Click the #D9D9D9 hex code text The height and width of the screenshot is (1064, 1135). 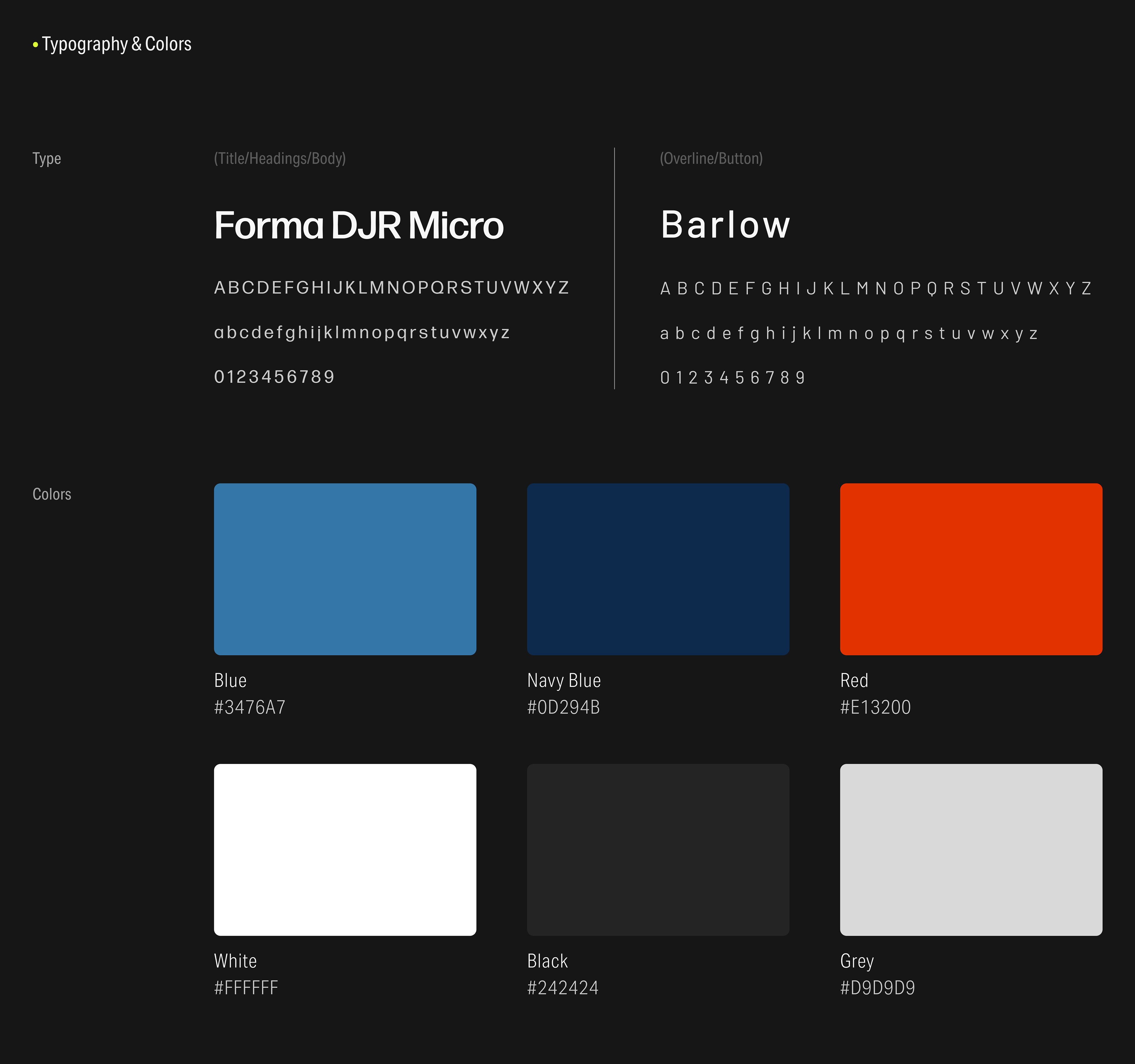click(x=878, y=987)
